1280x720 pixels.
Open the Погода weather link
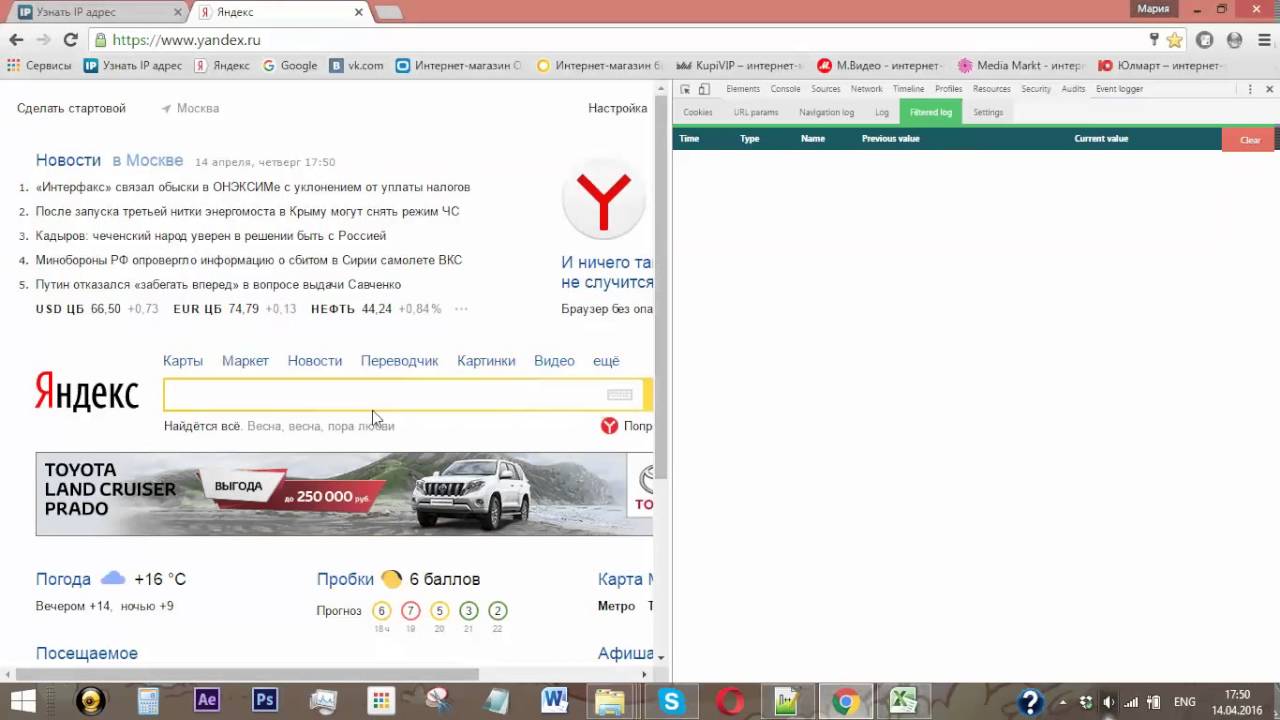[63, 579]
